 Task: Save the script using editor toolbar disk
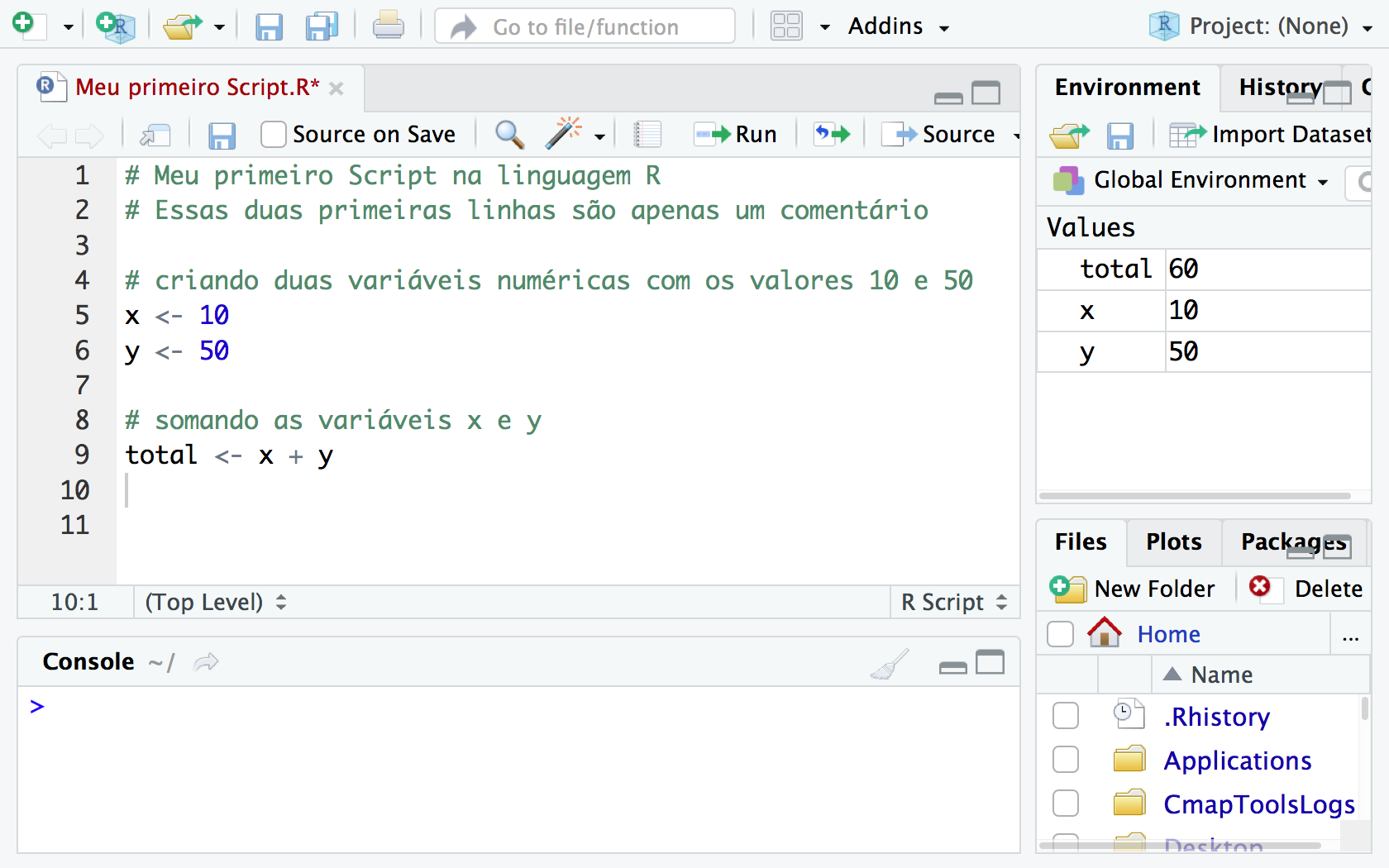point(222,135)
